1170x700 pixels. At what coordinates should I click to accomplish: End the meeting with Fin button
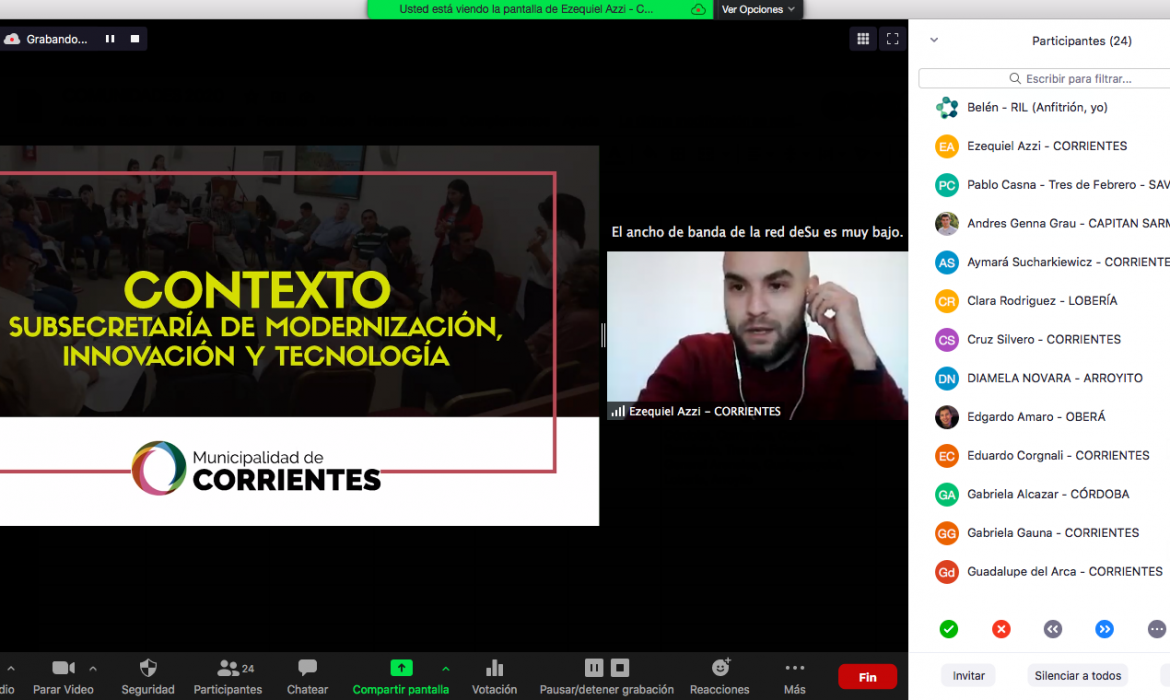(867, 677)
